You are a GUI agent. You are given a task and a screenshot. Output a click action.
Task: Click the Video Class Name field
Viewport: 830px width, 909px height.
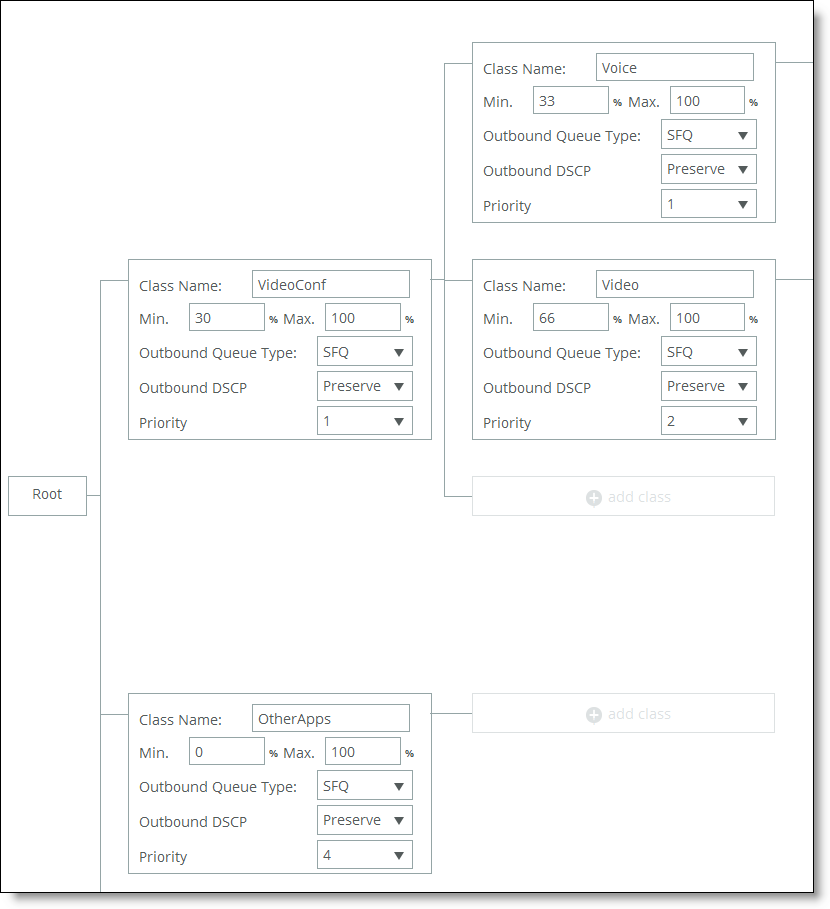675,284
